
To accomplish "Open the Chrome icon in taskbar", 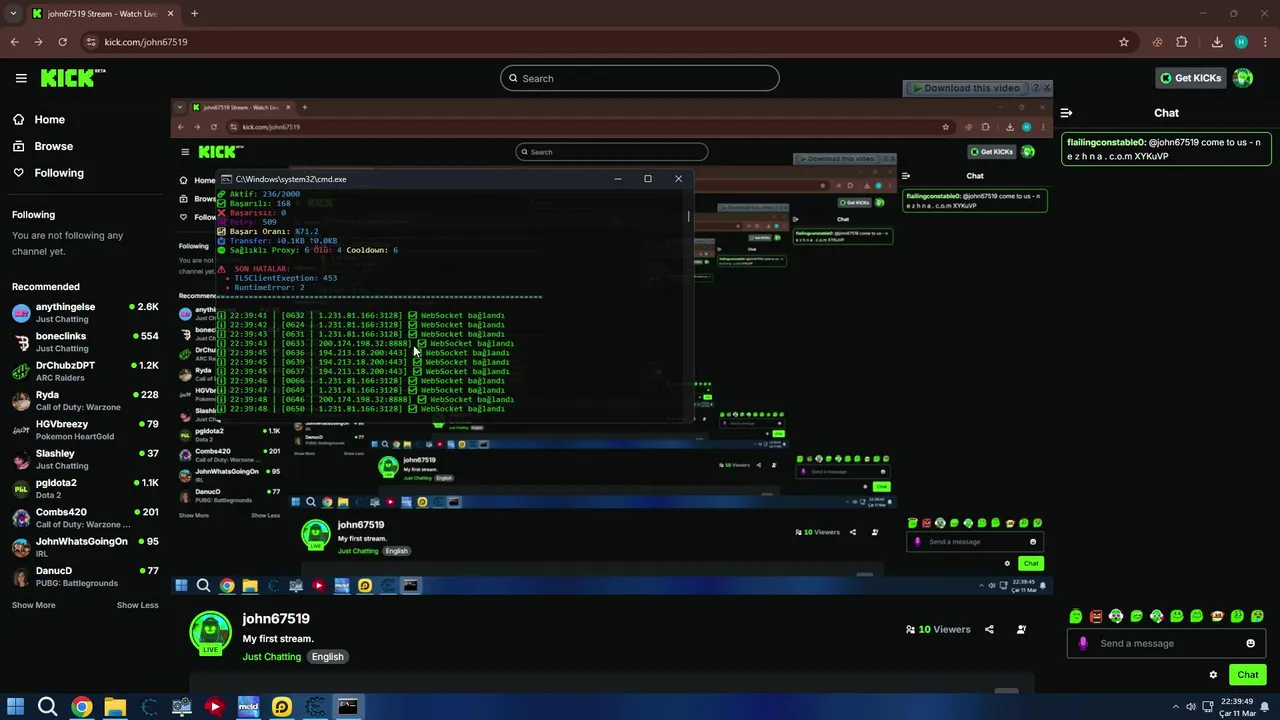I will 82,707.
